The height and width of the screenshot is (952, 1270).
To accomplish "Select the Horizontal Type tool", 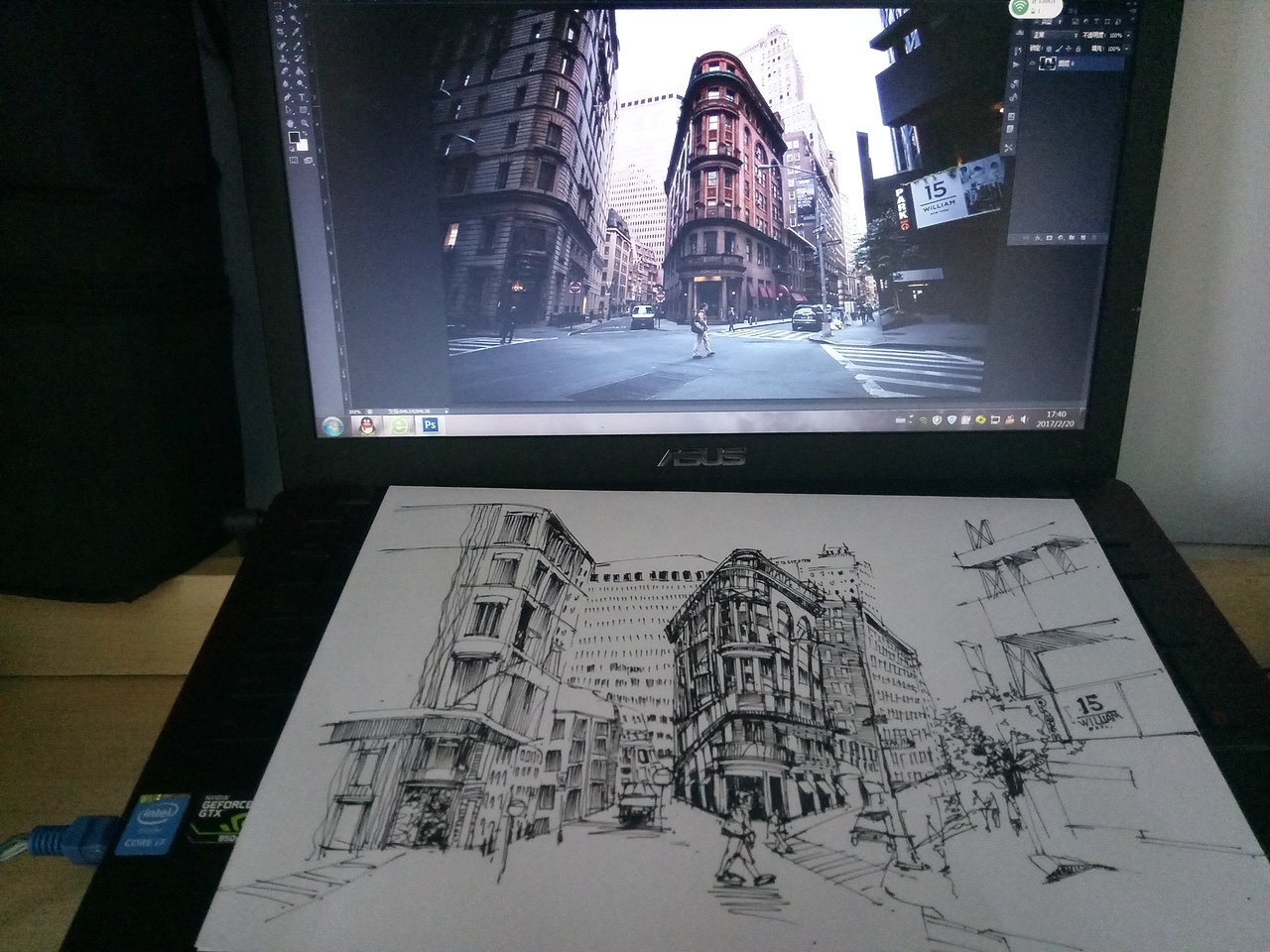I will click(302, 97).
